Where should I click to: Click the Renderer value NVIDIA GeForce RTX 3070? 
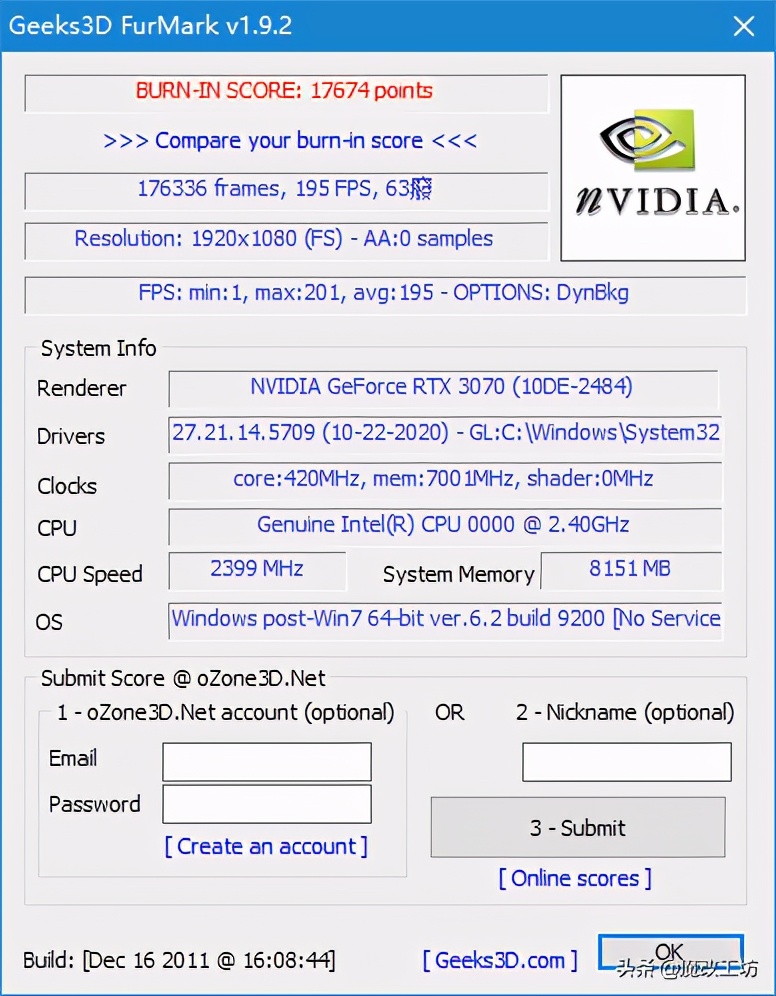(x=443, y=388)
